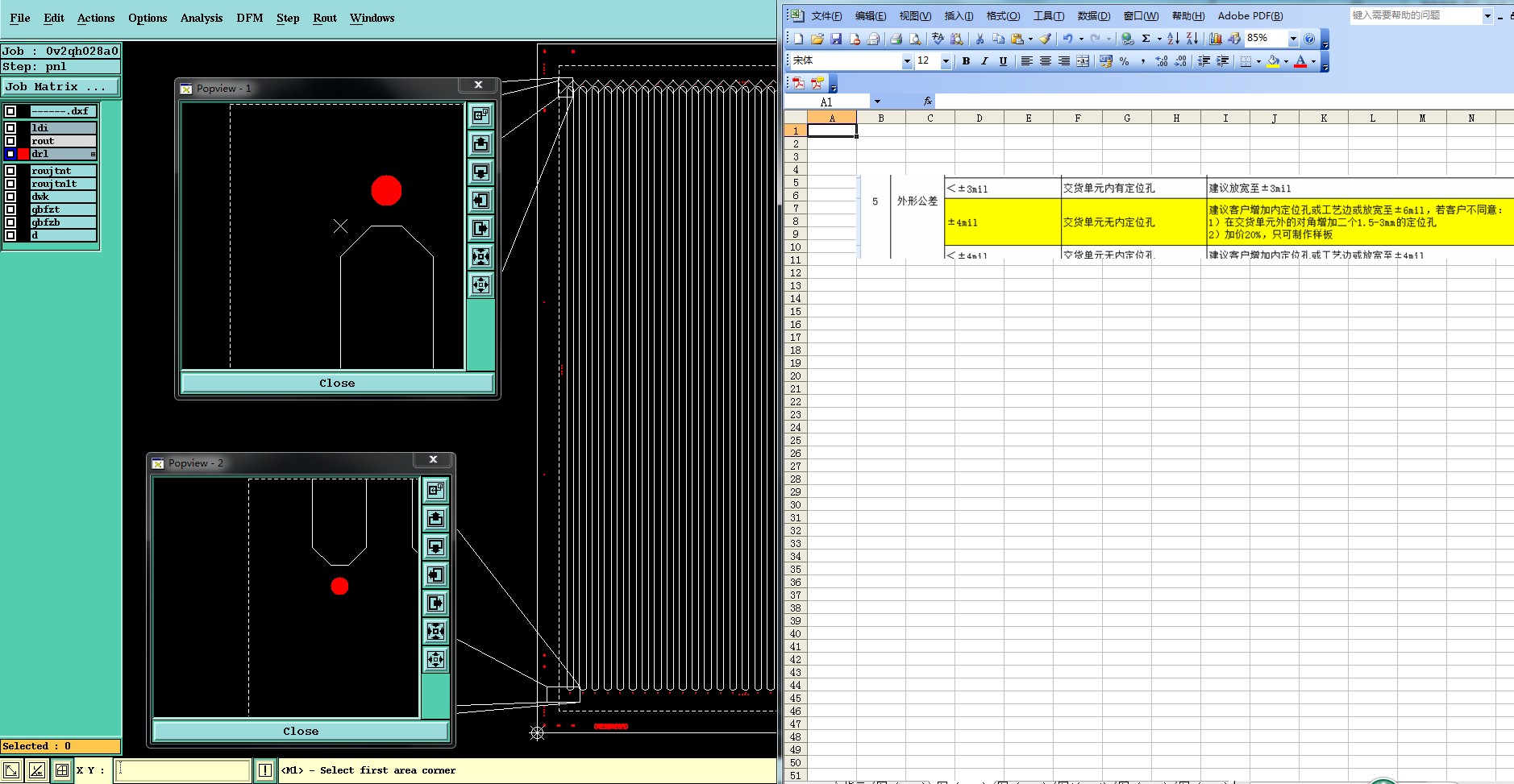Toggle Bold formatting in Excel
1514x784 pixels.
[x=966, y=61]
